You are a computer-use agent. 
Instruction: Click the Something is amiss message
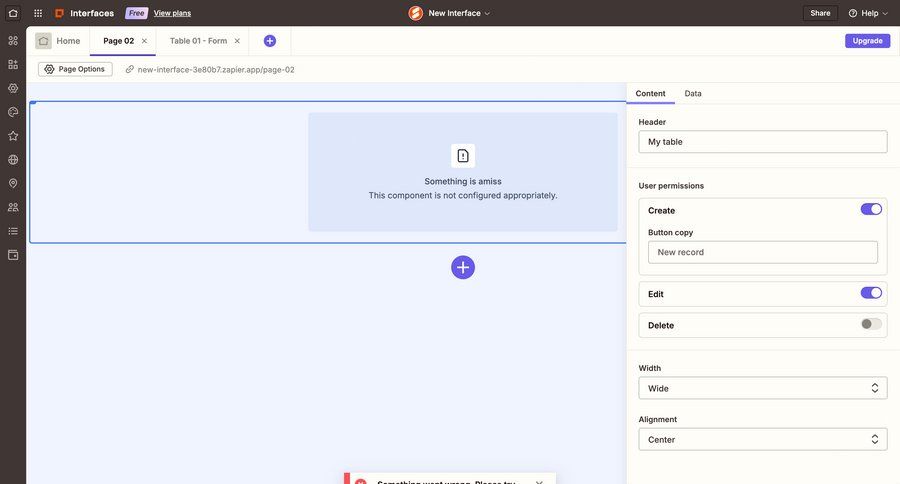click(x=463, y=181)
